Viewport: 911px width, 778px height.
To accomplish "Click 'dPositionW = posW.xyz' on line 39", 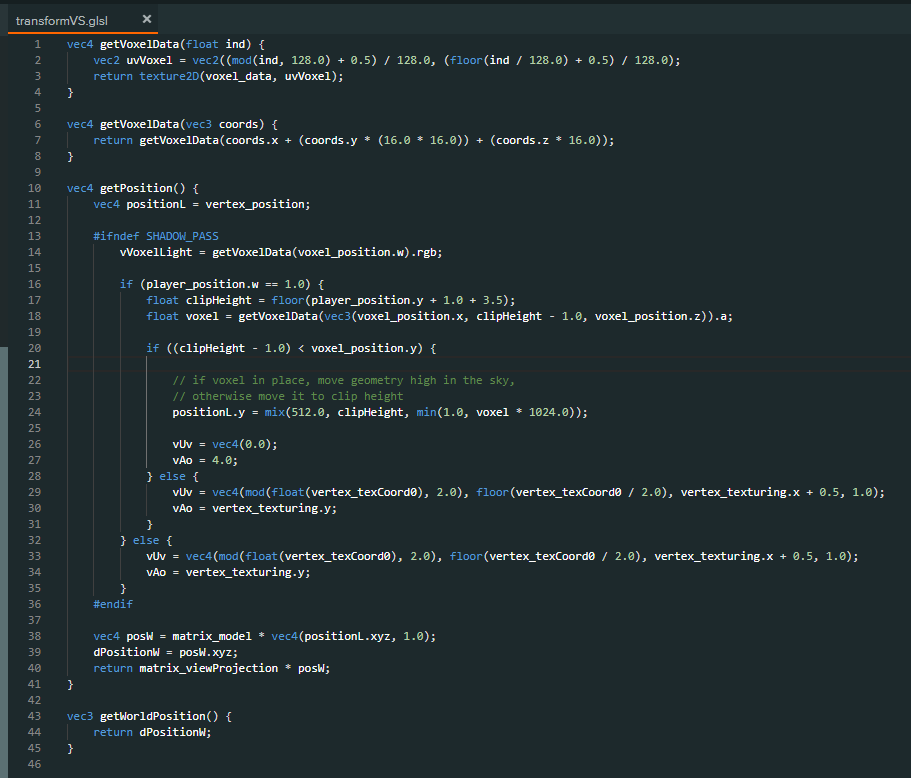I will (166, 652).
